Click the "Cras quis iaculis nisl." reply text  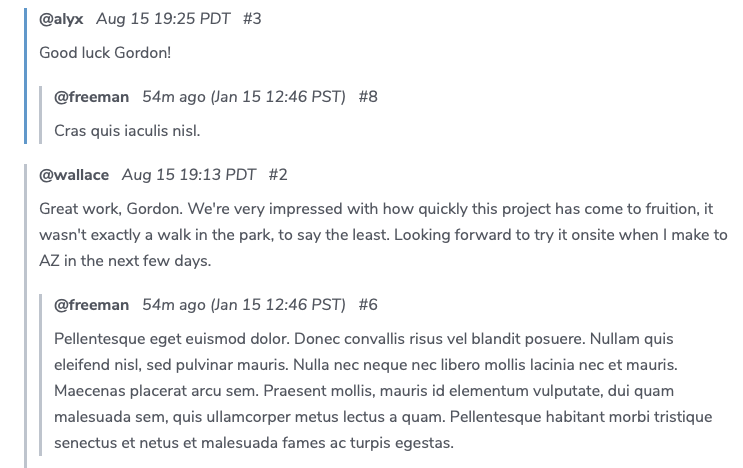tap(128, 130)
